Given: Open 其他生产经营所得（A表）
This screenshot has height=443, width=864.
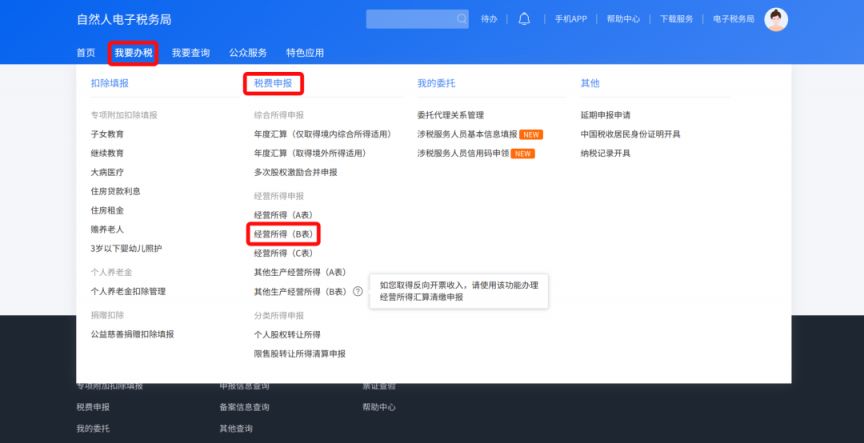Looking at the screenshot, I should pyautogui.click(x=300, y=273).
